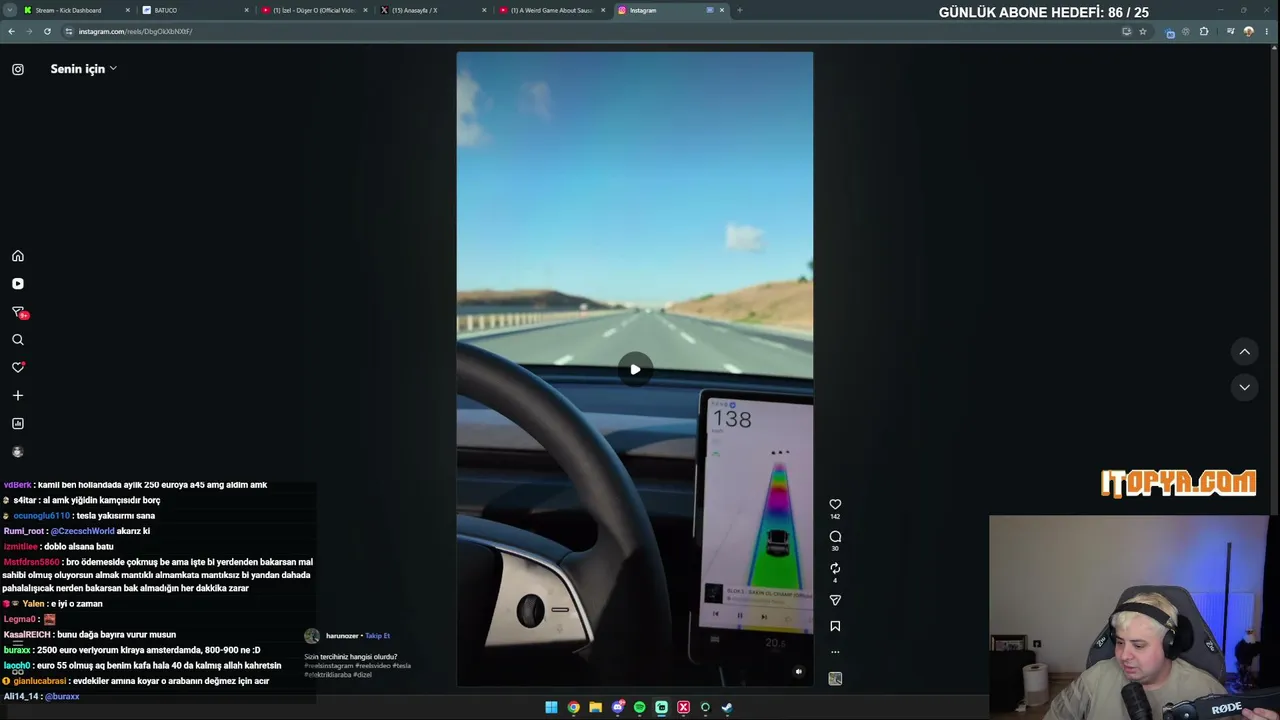Open Google Chrome from the taskbar
The width and height of the screenshot is (1280, 720).
tap(573, 707)
